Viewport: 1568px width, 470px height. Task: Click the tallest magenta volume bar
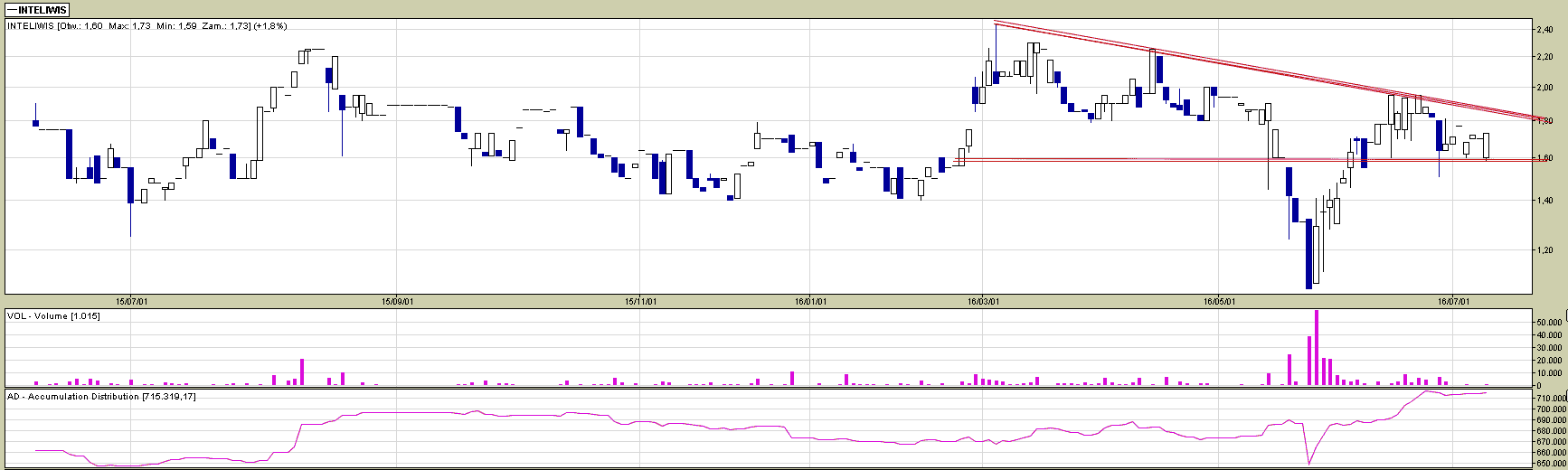pyautogui.click(x=1317, y=348)
